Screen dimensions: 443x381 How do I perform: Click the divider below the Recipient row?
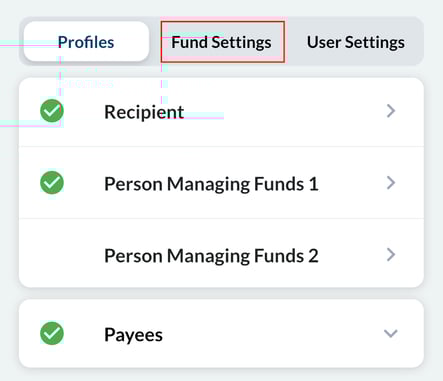click(221, 146)
